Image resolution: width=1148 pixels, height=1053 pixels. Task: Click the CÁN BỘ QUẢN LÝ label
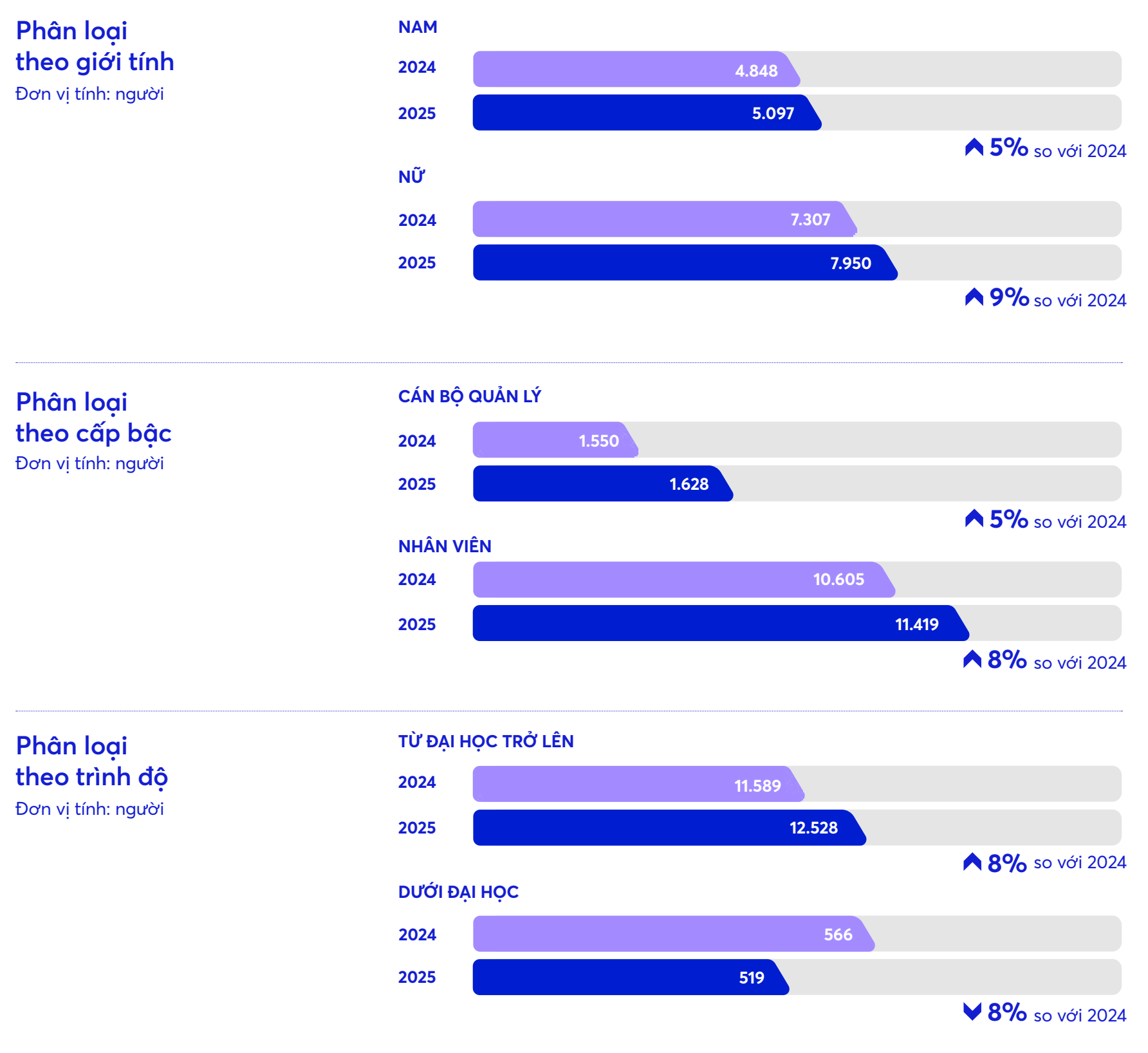coord(469,396)
